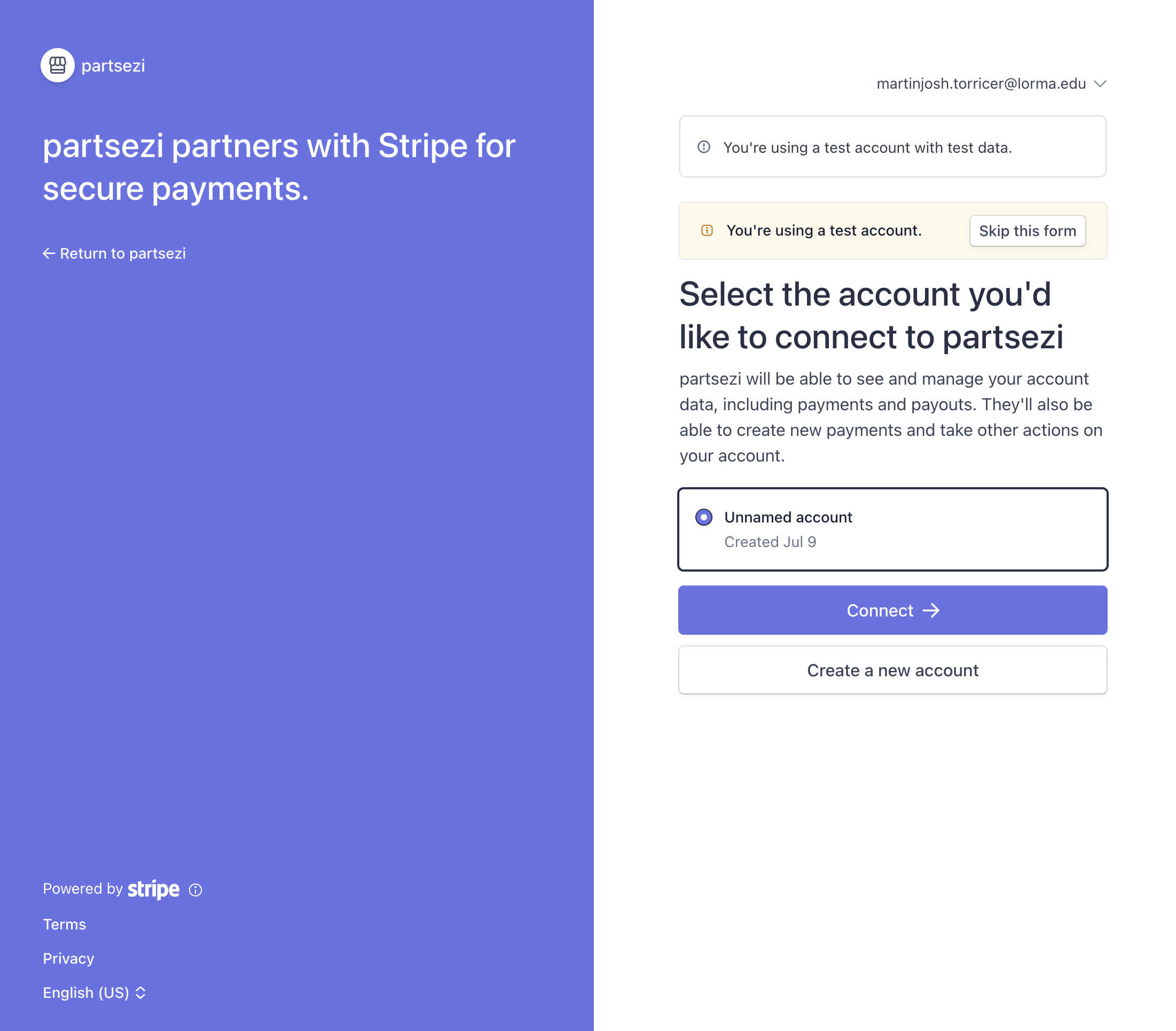
Task: Follow the Return to partsezi link
Action: pyautogui.click(x=122, y=254)
